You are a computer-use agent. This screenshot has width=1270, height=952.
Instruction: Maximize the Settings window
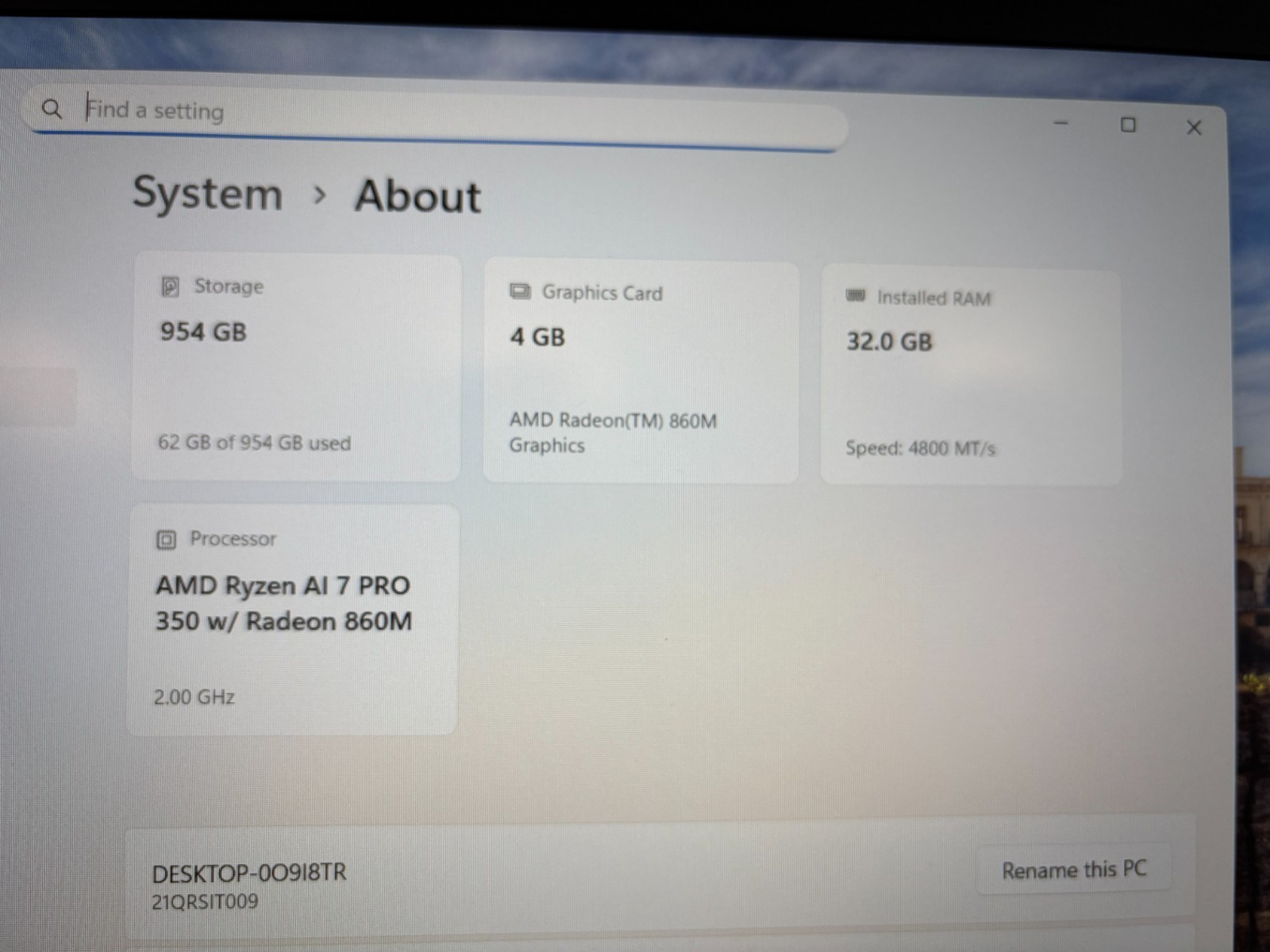(1128, 125)
